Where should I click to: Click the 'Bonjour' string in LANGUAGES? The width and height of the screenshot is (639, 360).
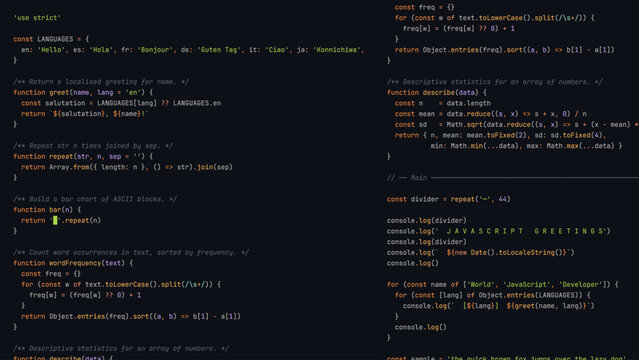point(155,50)
